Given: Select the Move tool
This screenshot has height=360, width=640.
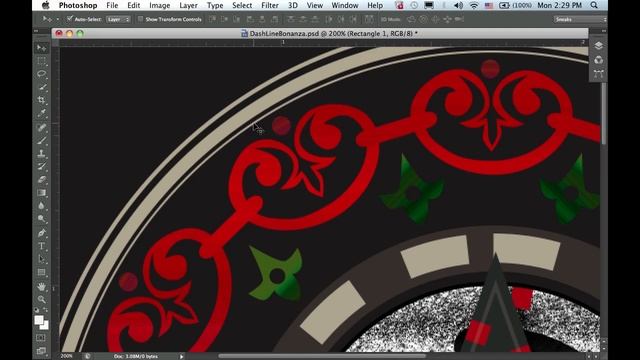Looking at the screenshot, I should [x=42, y=48].
